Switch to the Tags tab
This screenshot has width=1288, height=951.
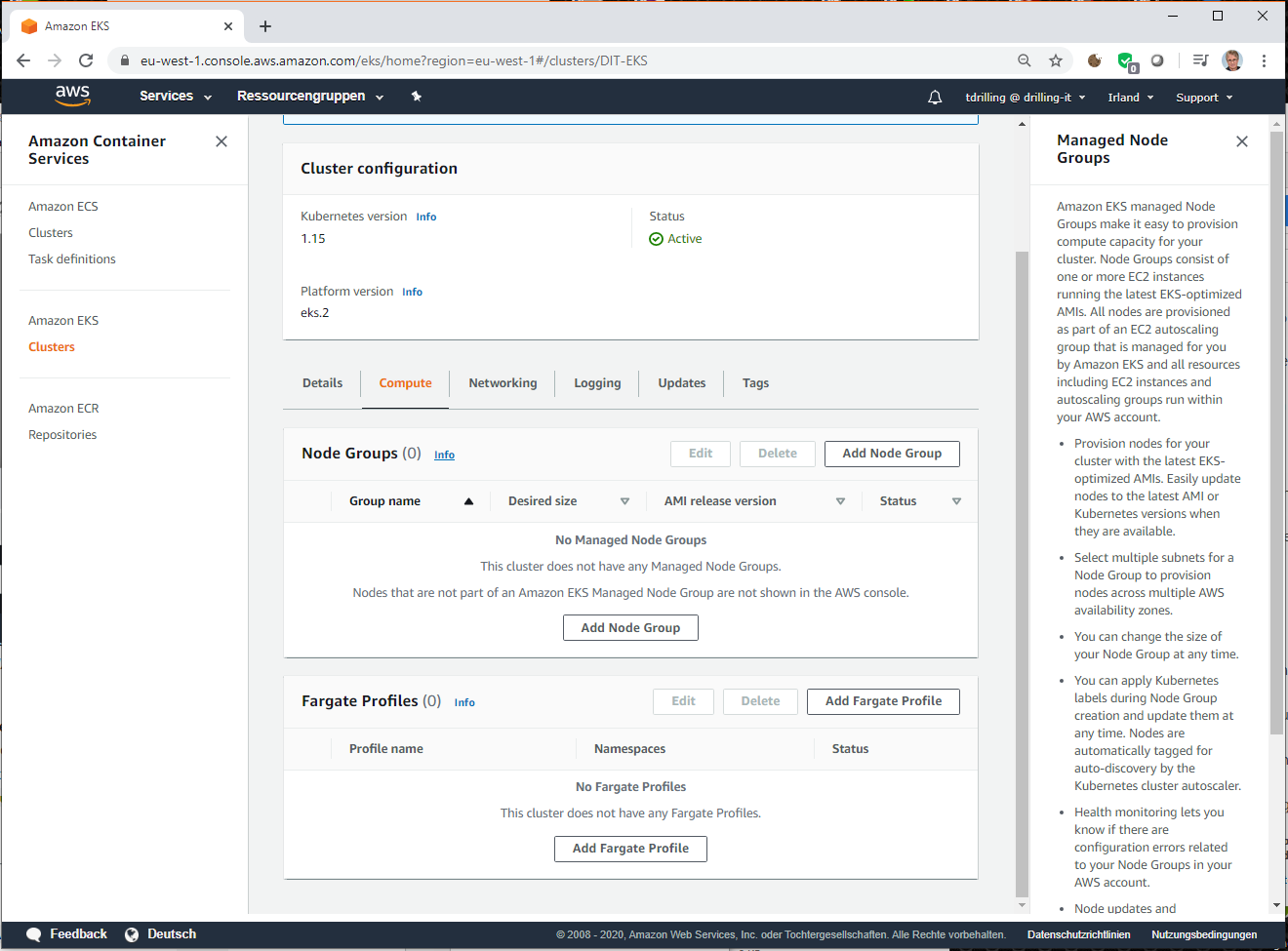755,383
